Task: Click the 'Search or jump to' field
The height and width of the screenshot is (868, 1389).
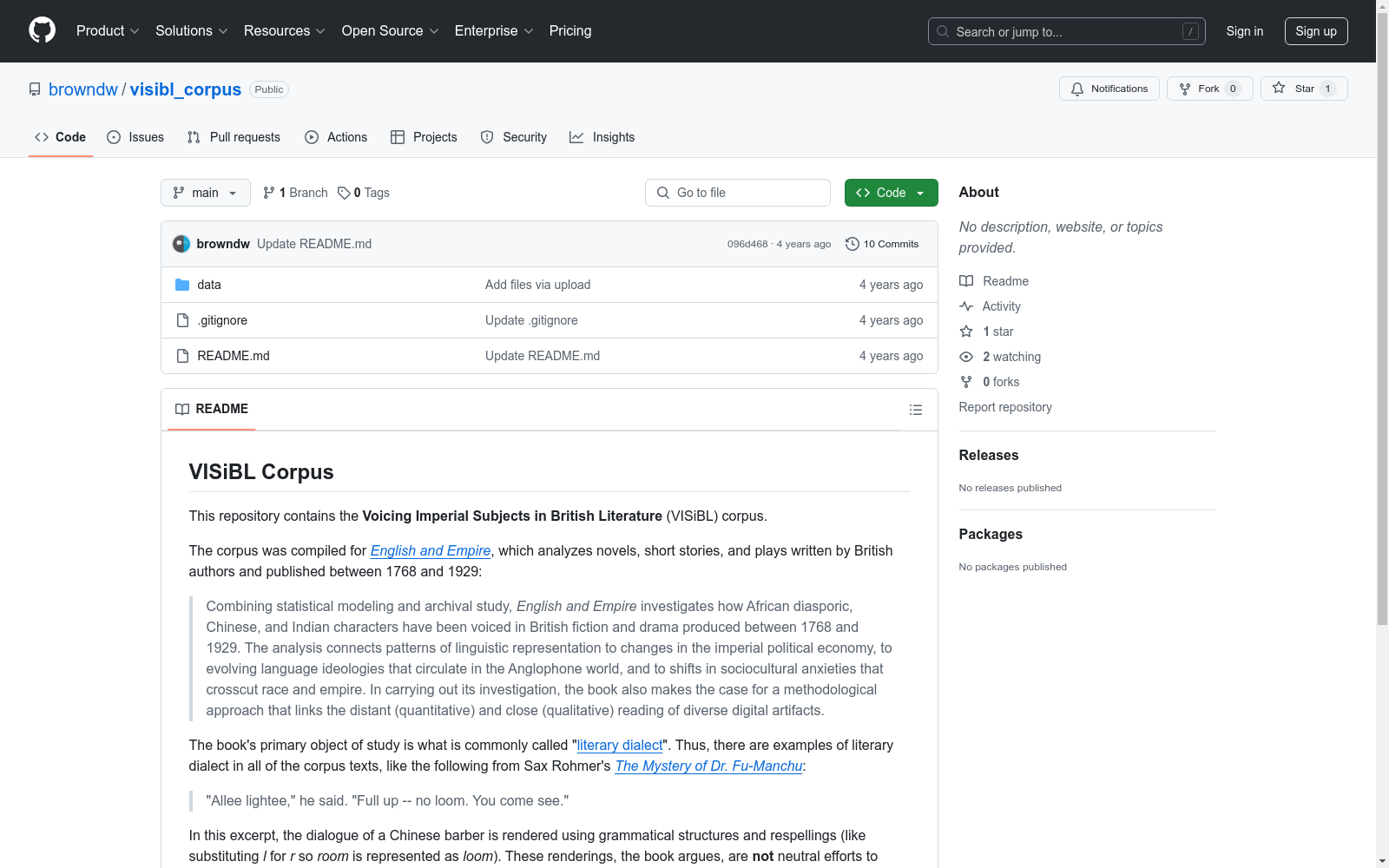Action: 1067,31
